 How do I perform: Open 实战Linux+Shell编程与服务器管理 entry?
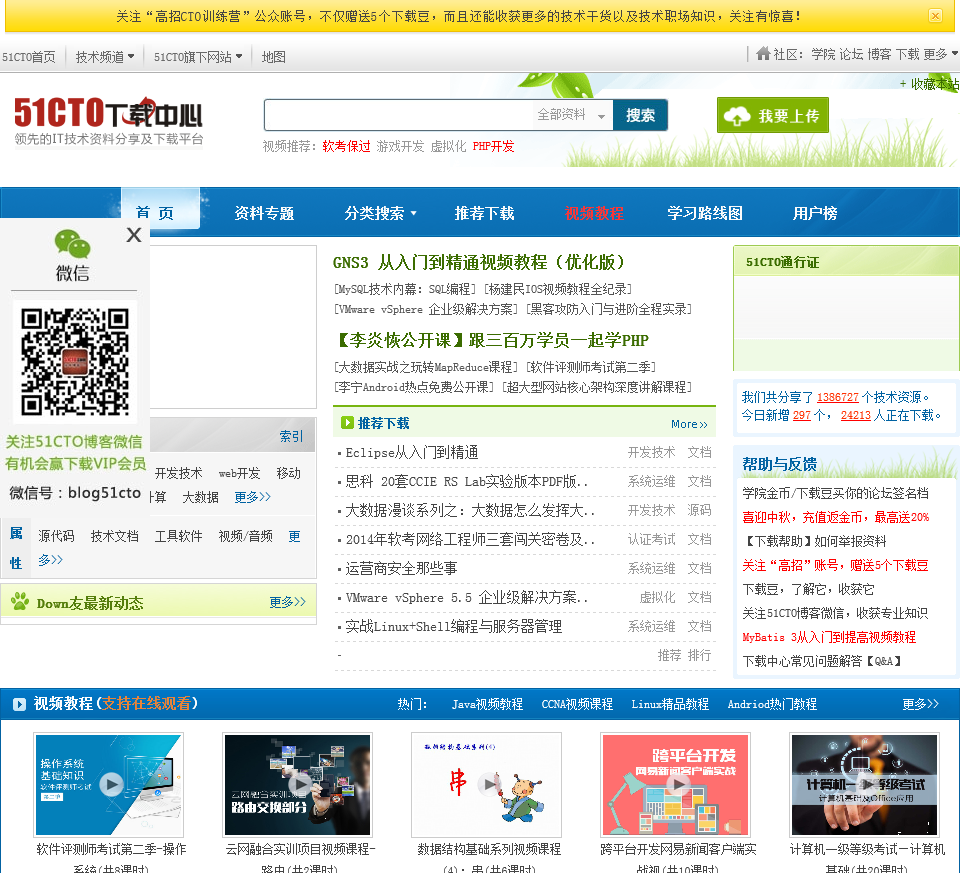[x=454, y=626]
